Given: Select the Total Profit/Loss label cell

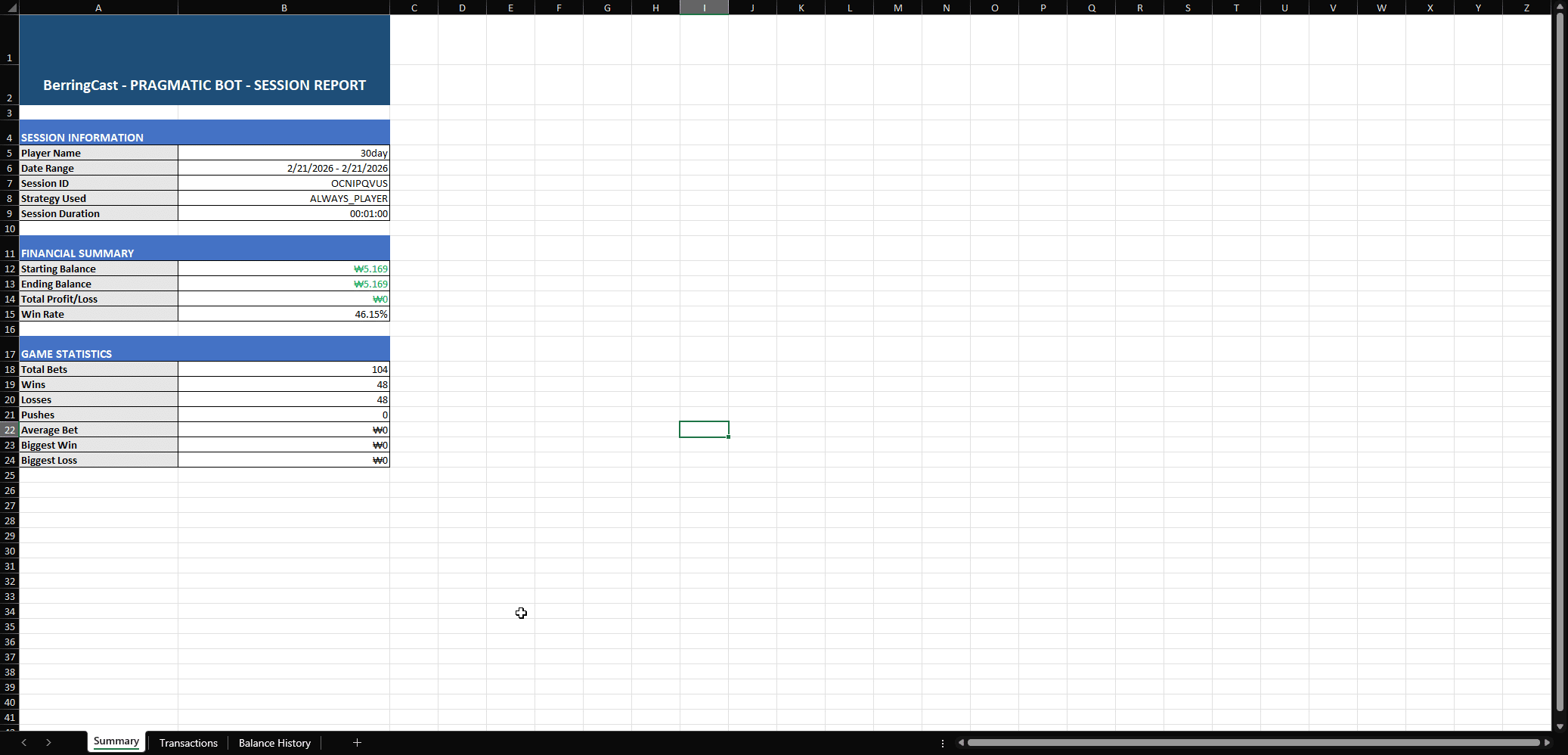Looking at the screenshot, I should coord(99,299).
